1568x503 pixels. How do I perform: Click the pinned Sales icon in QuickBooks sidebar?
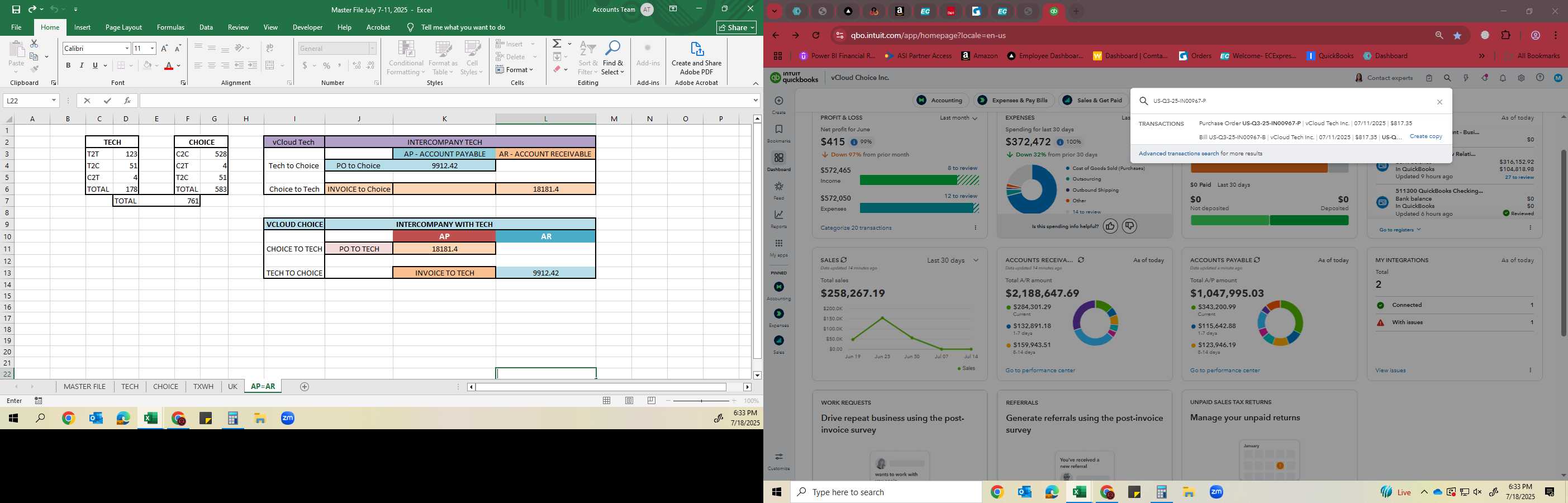pos(779,340)
